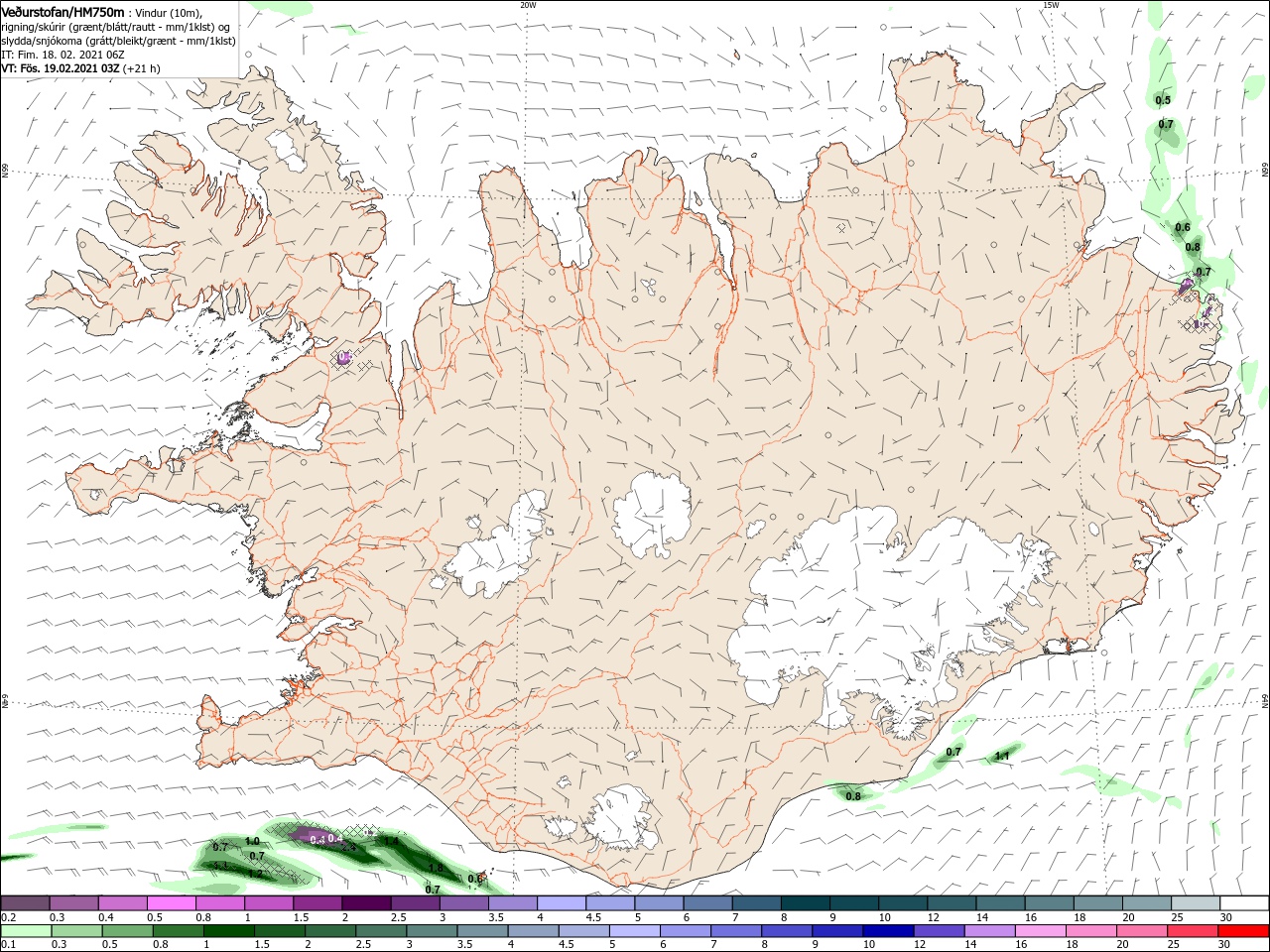Click the 20W longitude label
This screenshot has width=1270, height=952.
tap(528, 5)
